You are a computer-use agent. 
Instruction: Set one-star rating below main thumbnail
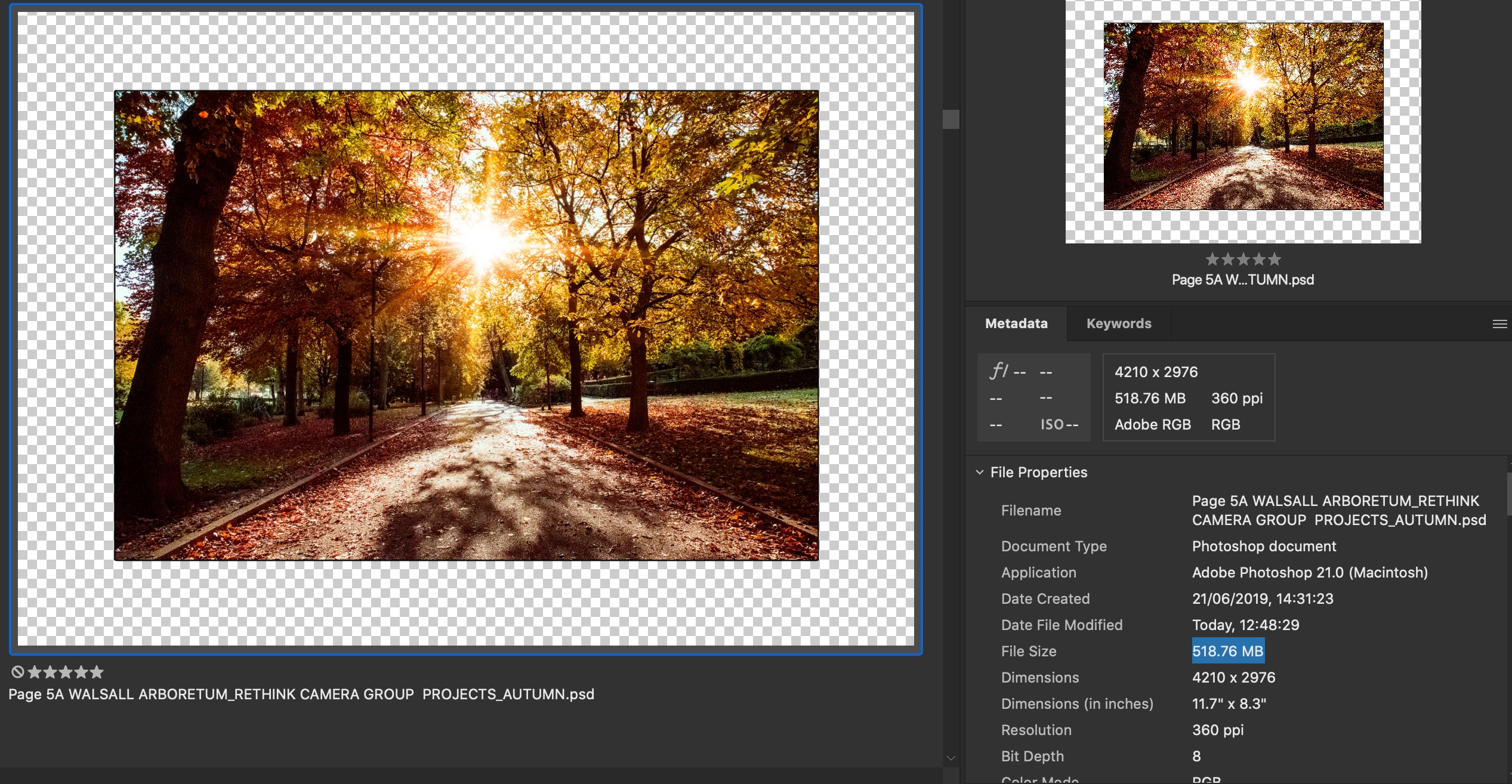(x=35, y=672)
